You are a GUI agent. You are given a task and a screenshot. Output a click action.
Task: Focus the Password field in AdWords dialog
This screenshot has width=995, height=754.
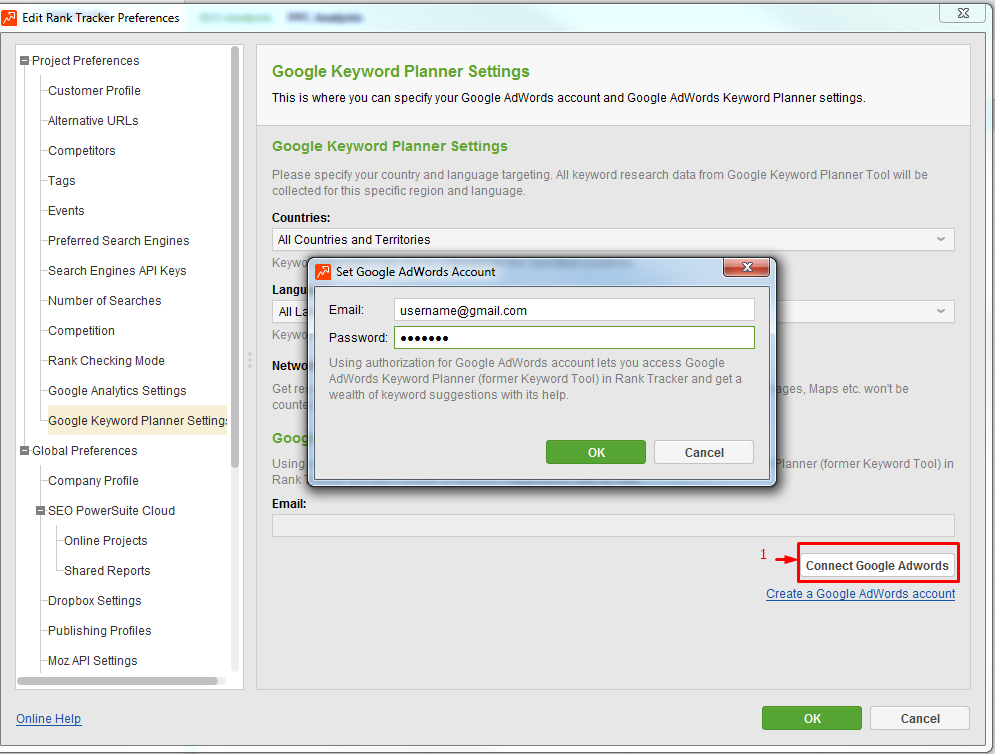coord(574,338)
